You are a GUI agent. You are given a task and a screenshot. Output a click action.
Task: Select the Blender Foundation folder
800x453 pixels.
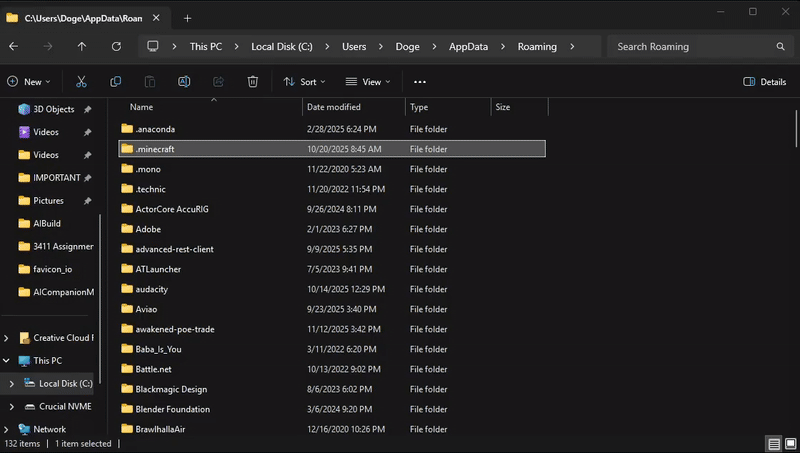tap(332, 409)
